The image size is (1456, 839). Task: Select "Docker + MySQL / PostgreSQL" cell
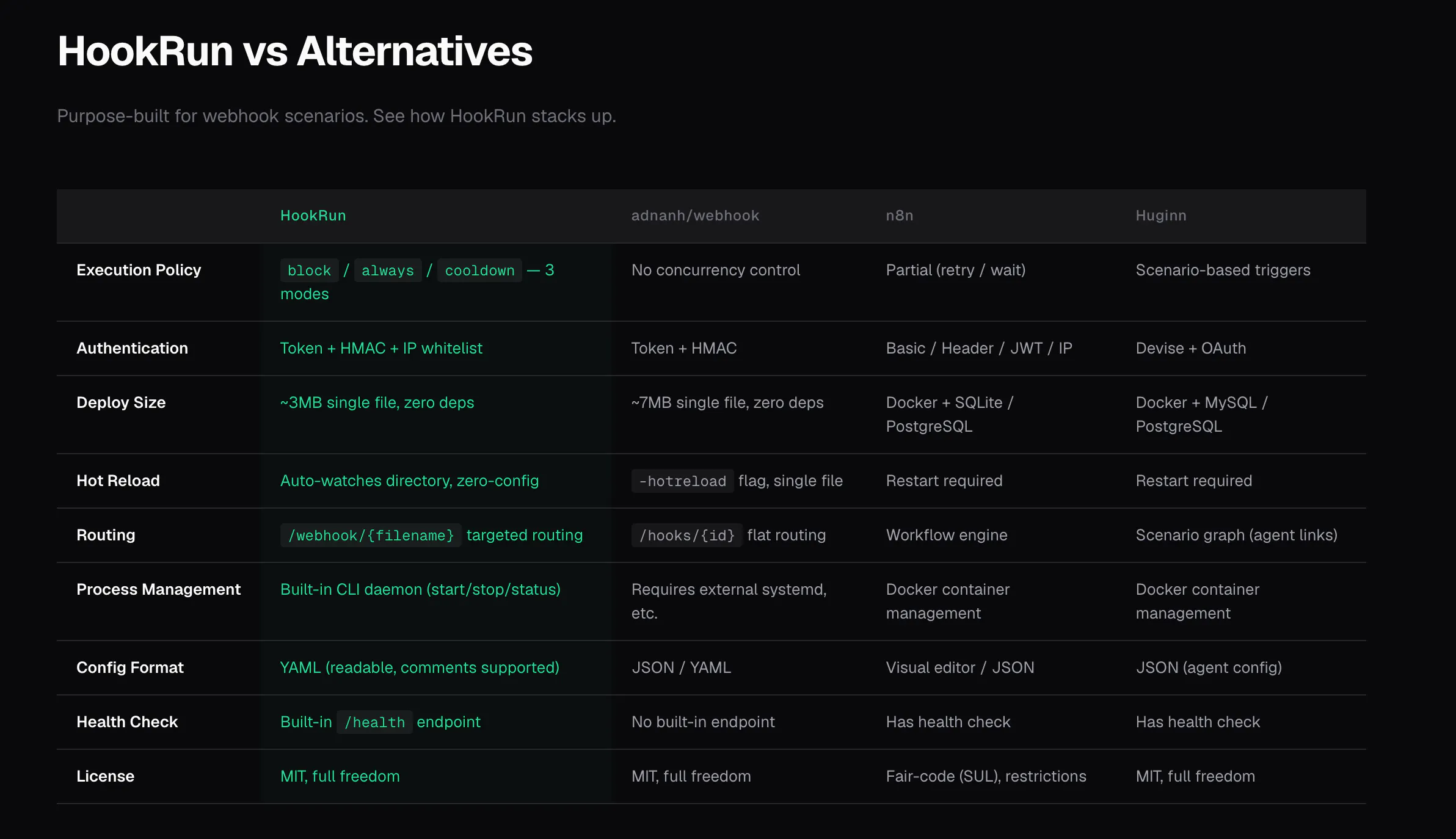(x=1202, y=414)
